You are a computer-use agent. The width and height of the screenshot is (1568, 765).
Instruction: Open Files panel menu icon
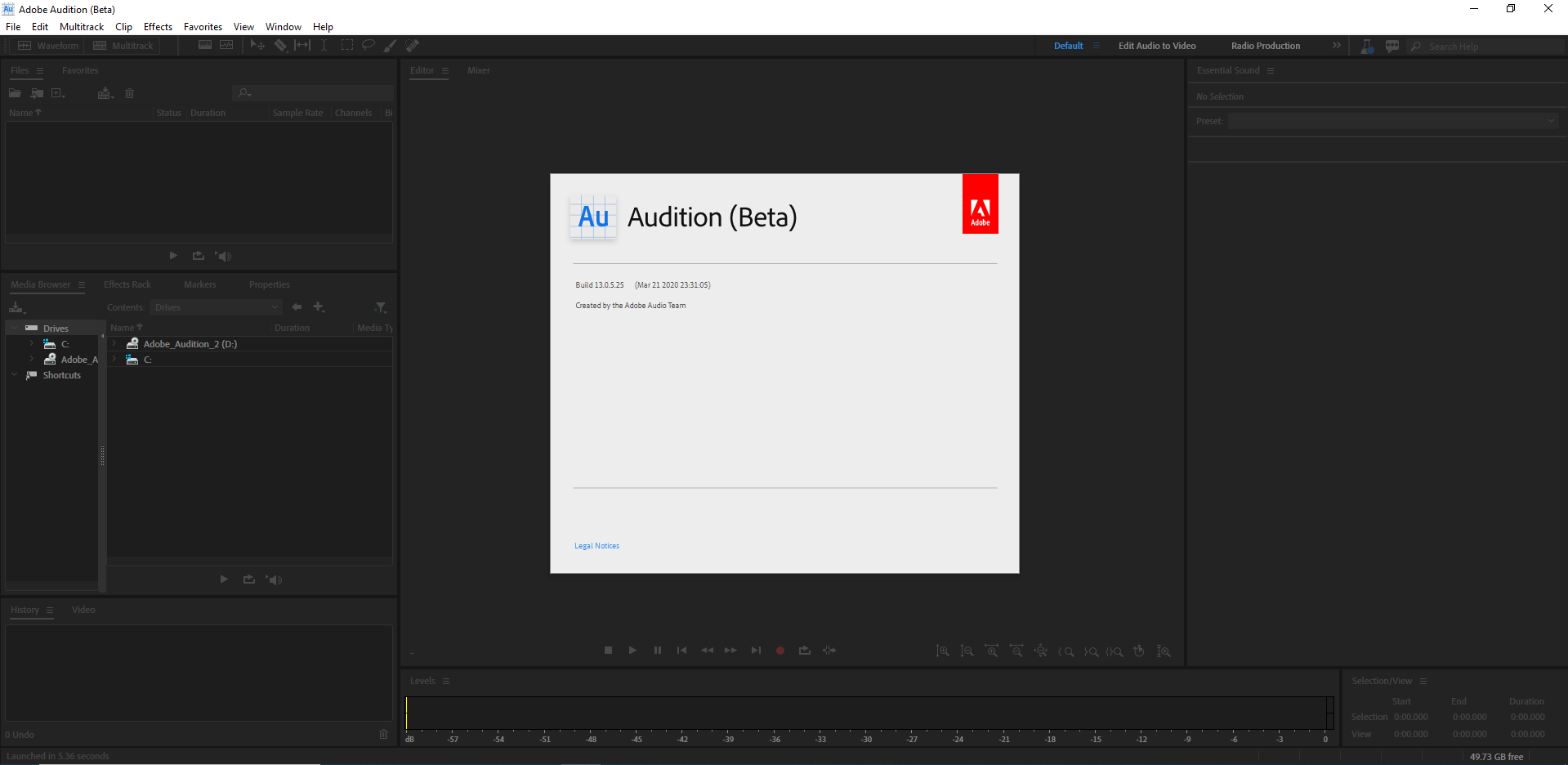point(40,70)
